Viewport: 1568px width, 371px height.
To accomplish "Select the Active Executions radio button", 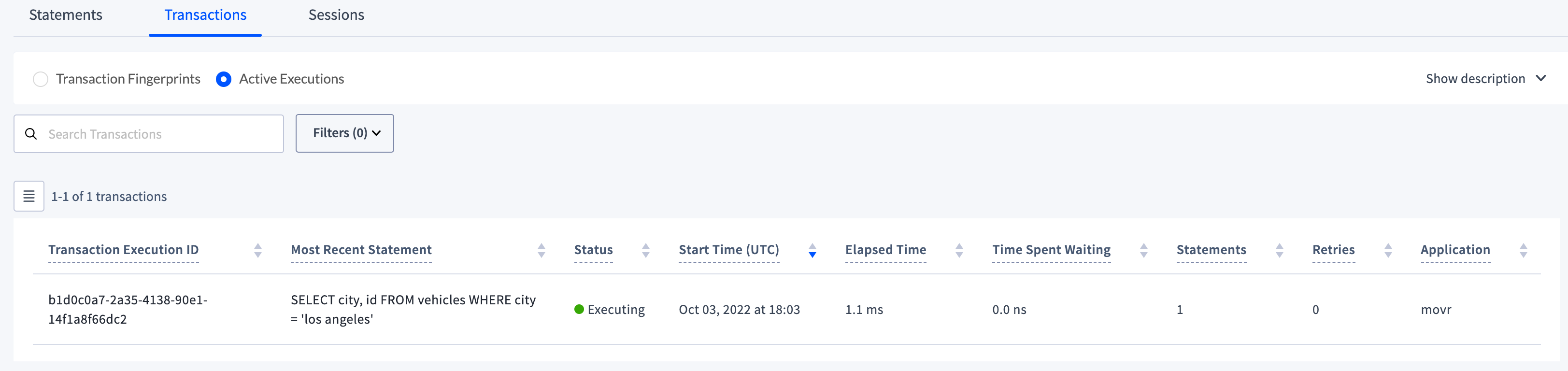I will pyautogui.click(x=223, y=79).
